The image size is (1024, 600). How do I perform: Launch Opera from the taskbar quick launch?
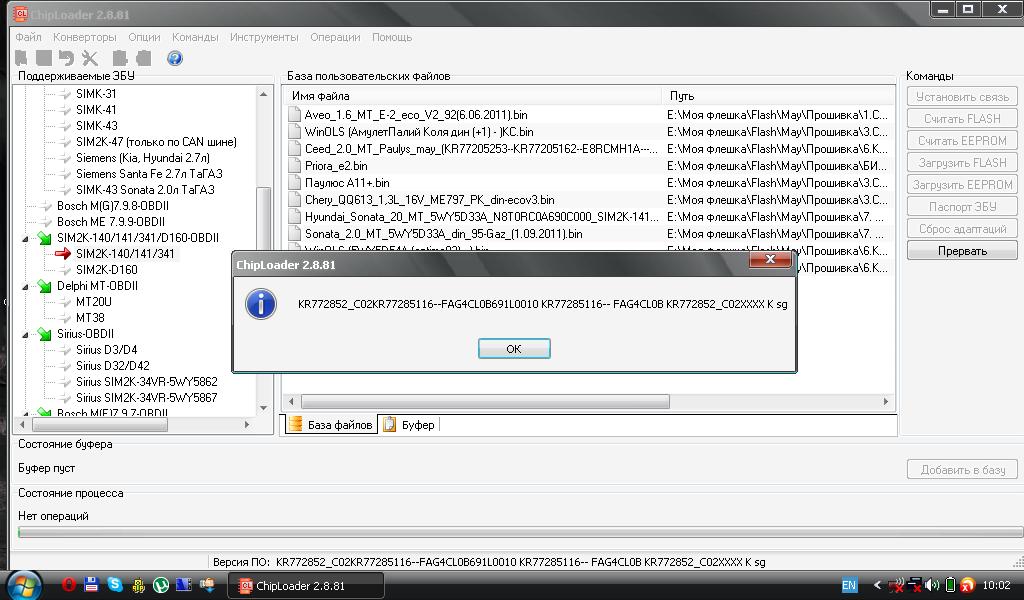coord(69,585)
